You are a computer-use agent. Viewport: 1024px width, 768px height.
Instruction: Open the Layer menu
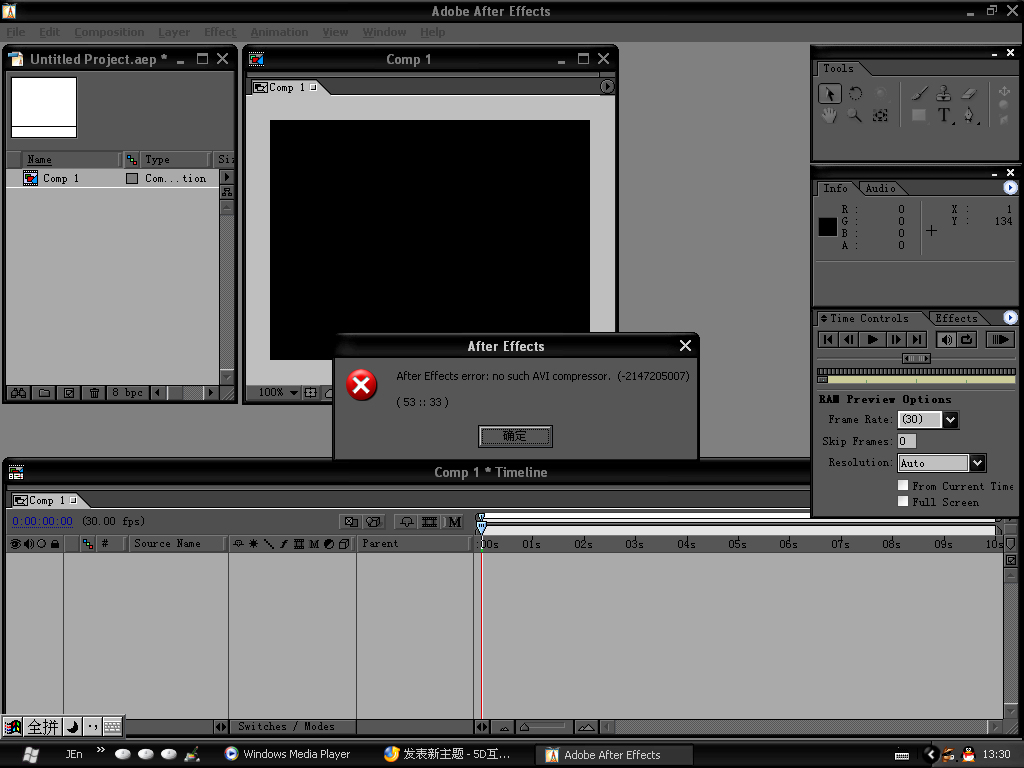pyautogui.click(x=174, y=32)
